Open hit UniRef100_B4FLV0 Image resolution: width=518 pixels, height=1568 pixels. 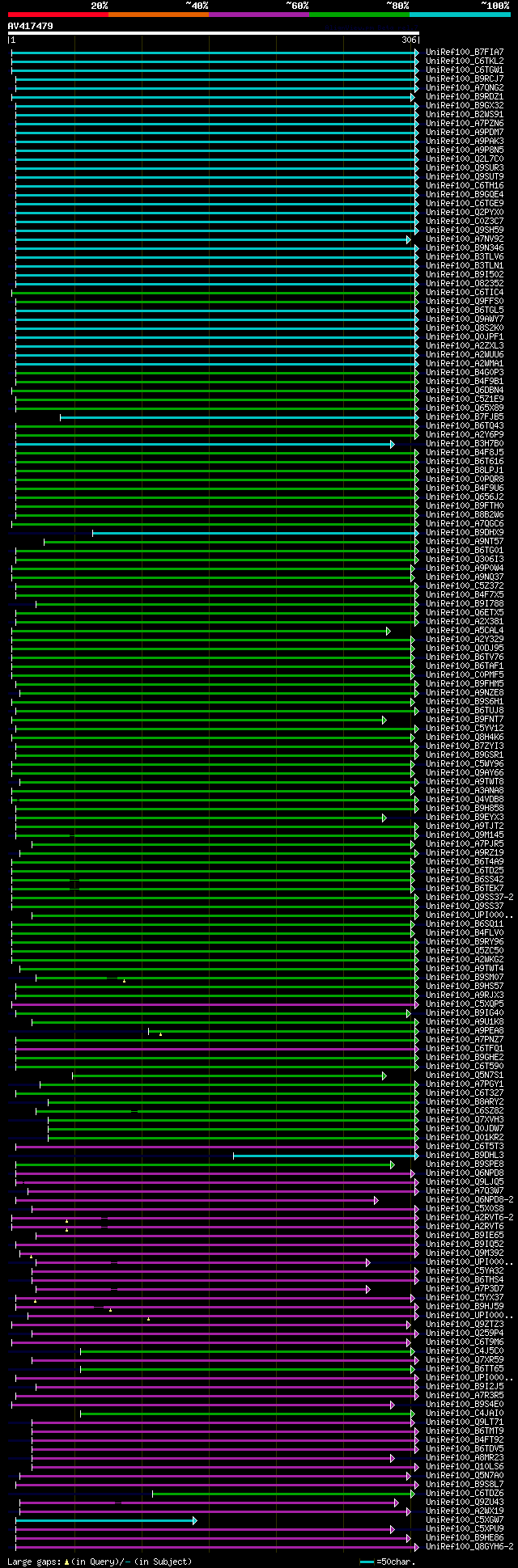click(465, 933)
